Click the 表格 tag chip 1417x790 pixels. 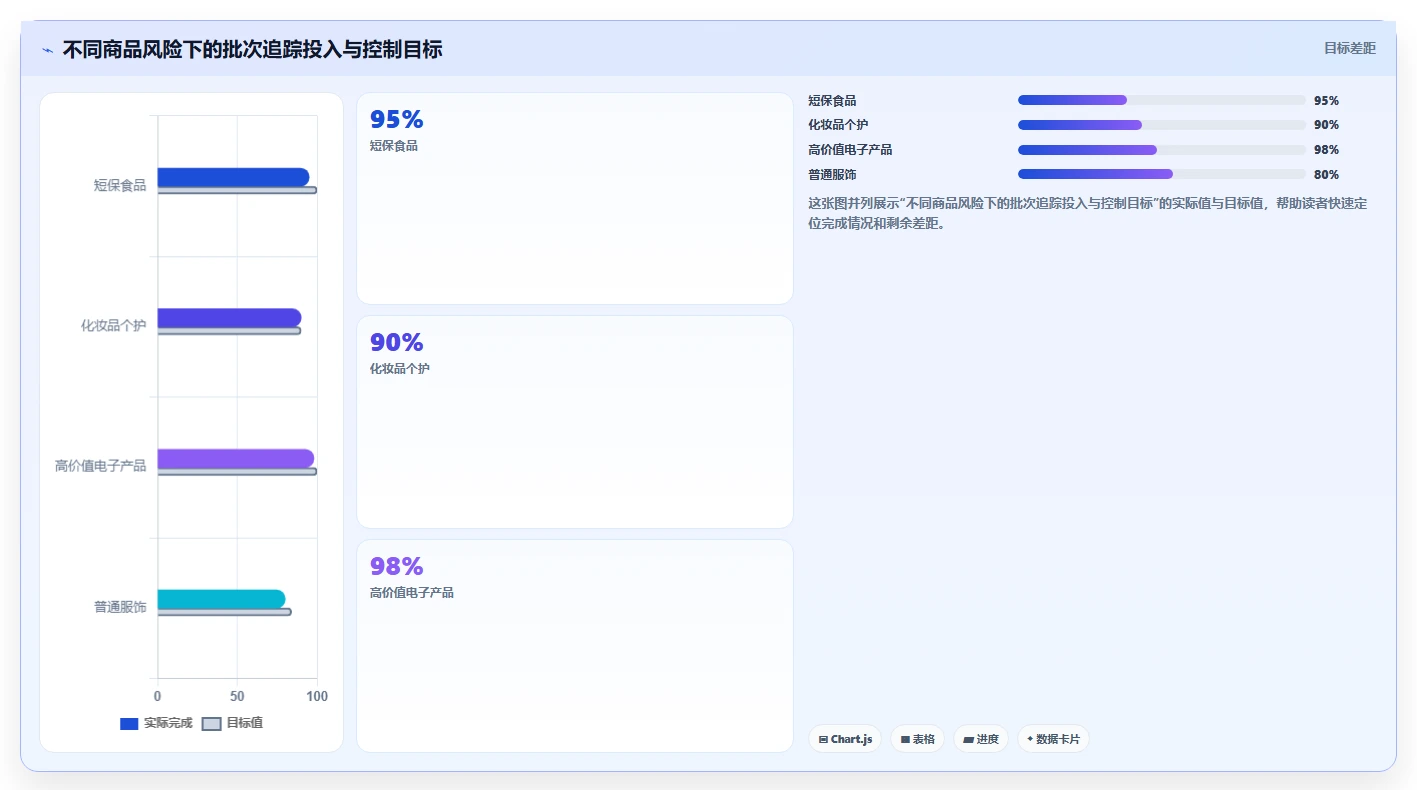(x=917, y=739)
